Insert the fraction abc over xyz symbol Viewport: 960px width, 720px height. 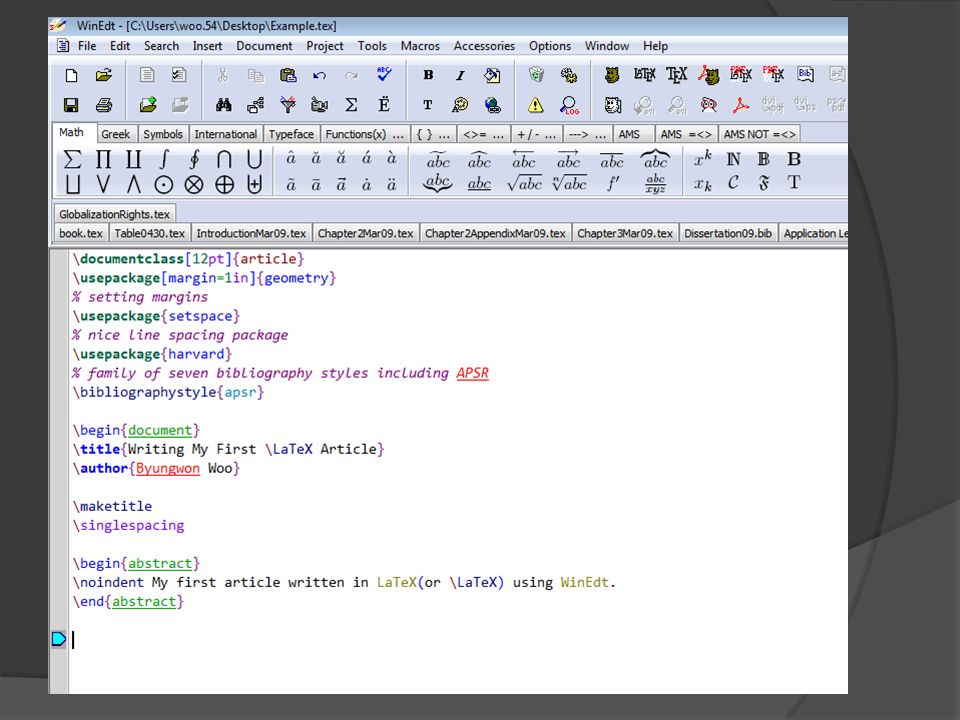point(655,184)
